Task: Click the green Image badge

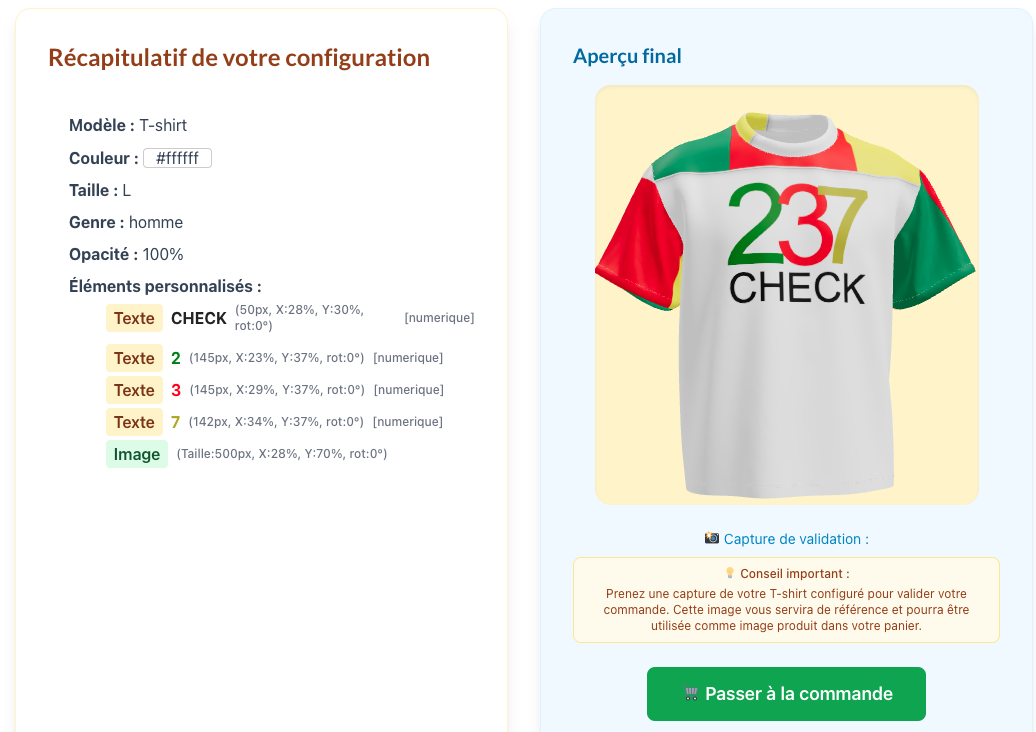Action: pyautogui.click(x=137, y=454)
